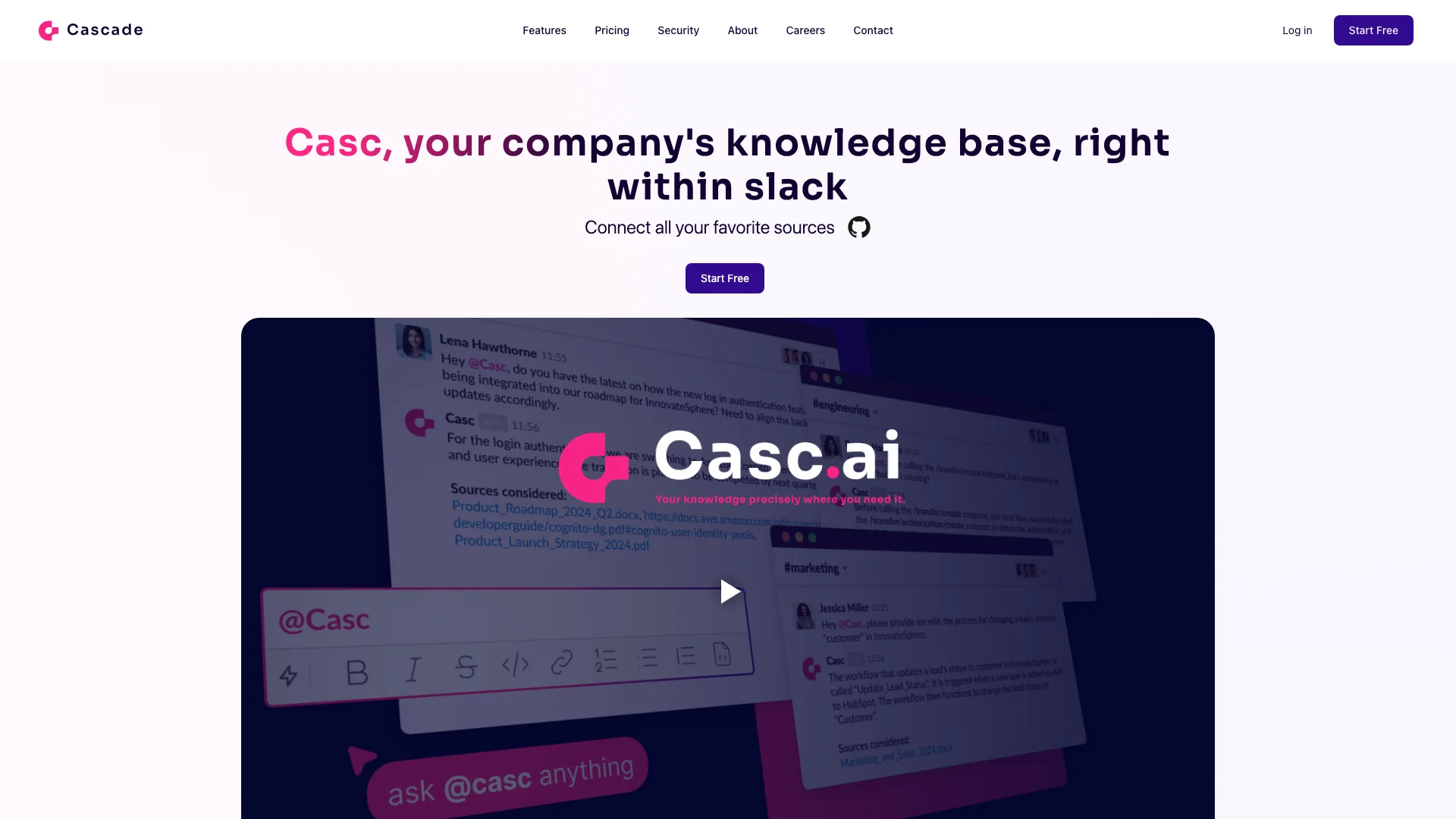Expand the Careers navigation section
Screen dimensions: 1456x819
(x=805, y=30)
